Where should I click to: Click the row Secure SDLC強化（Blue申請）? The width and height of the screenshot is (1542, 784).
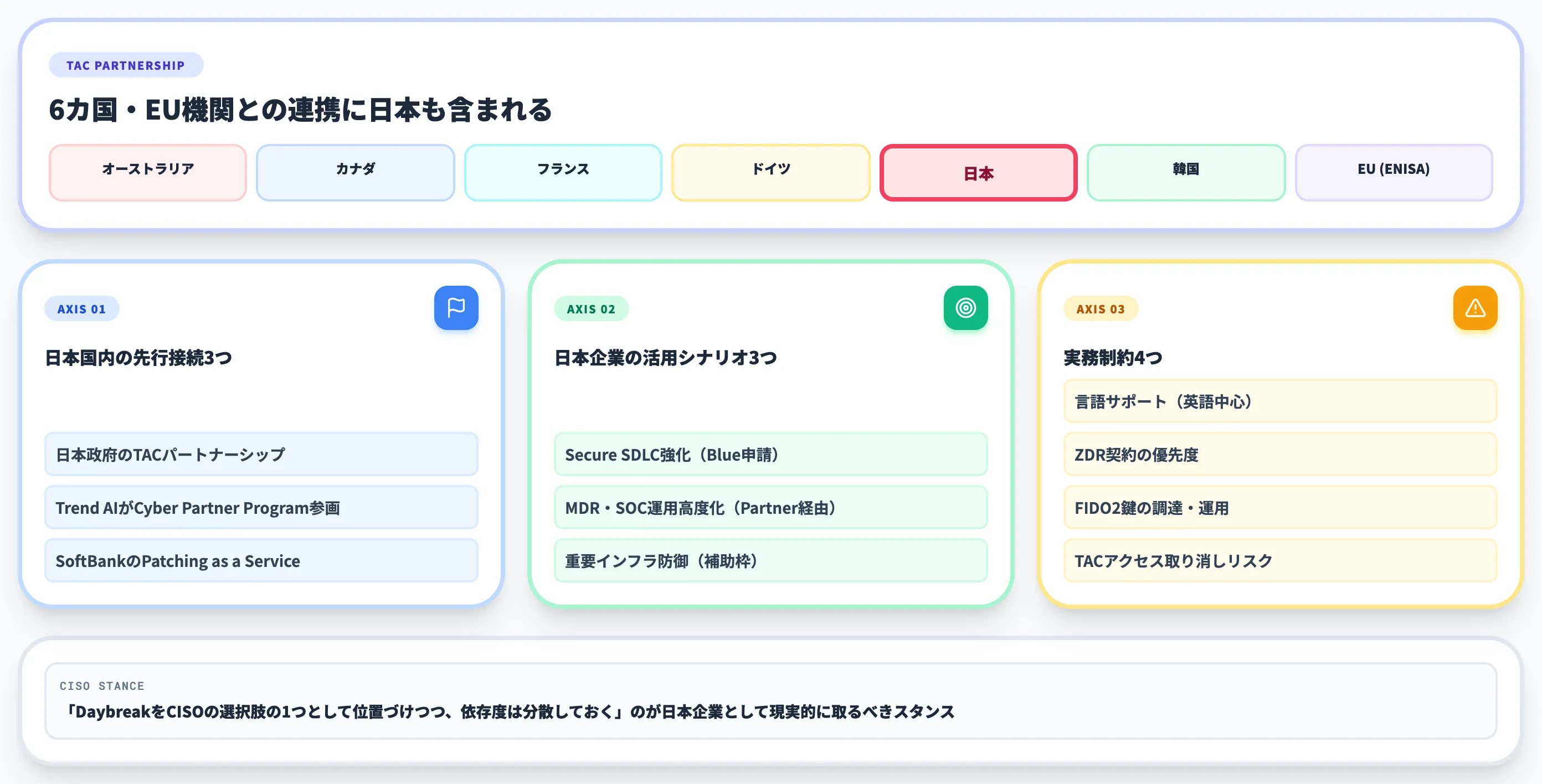click(771, 454)
